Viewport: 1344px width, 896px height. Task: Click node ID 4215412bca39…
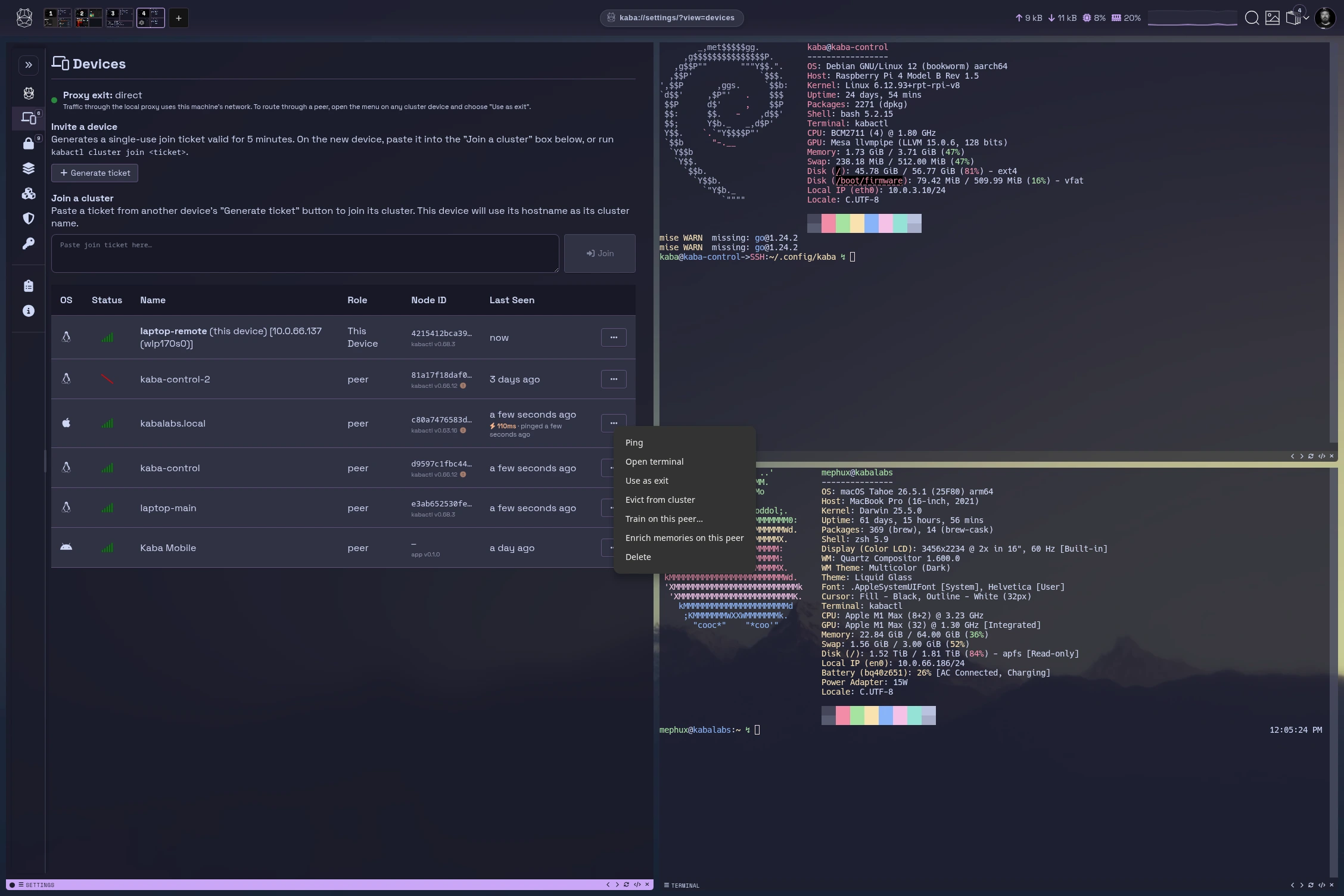pyautogui.click(x=441, y=333)
